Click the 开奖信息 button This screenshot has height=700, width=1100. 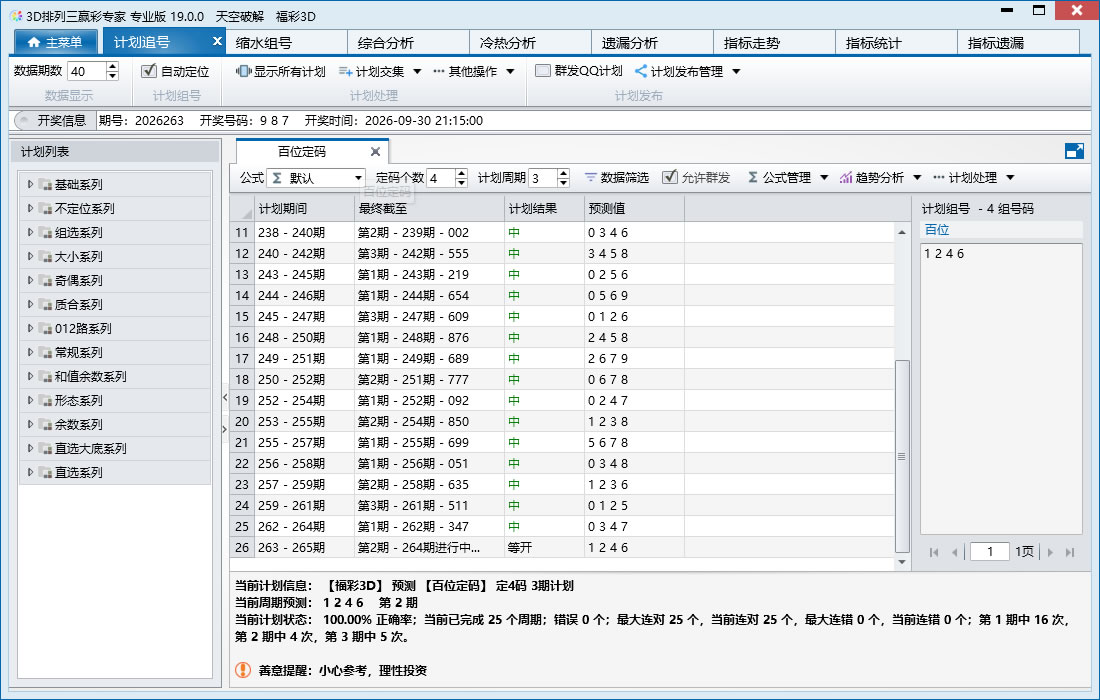click(x=55, y=121)
